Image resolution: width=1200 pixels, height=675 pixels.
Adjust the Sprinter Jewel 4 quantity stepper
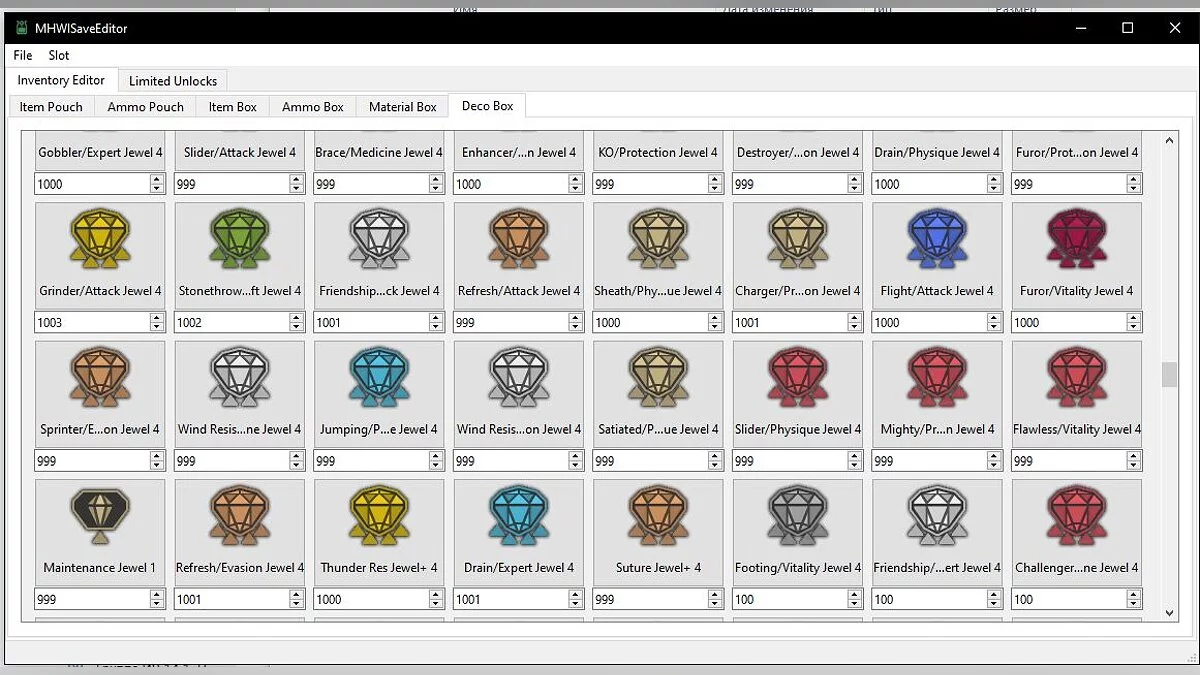point(157,461)
